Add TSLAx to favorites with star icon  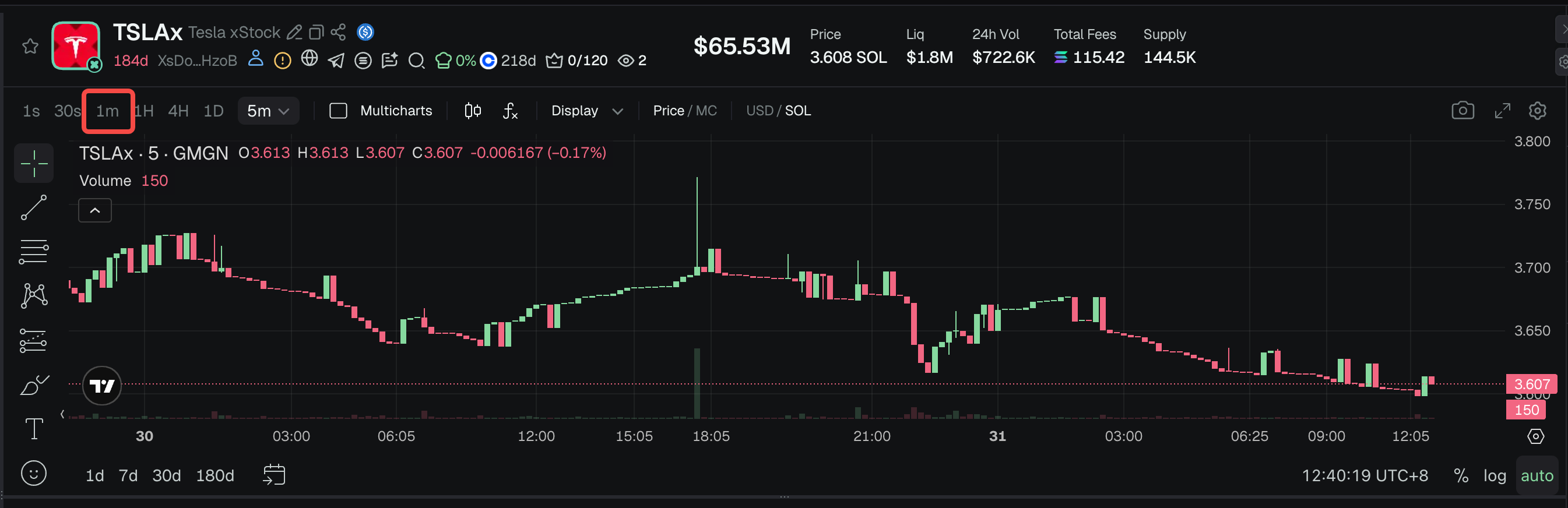(30, 46)
